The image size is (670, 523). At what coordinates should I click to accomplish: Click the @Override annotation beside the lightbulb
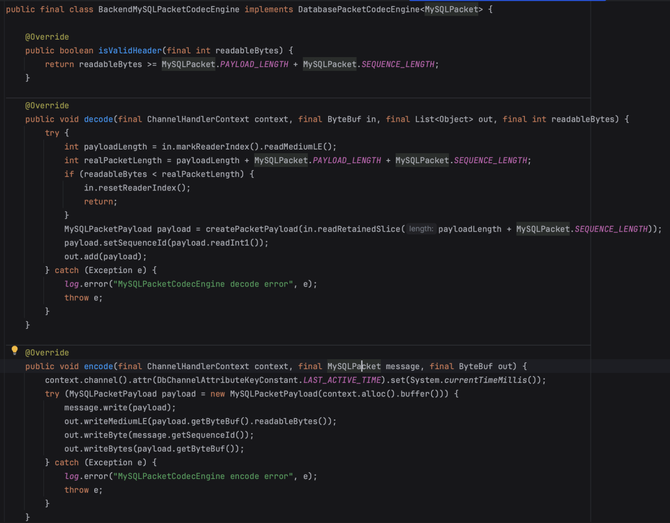tap(47, 353)
